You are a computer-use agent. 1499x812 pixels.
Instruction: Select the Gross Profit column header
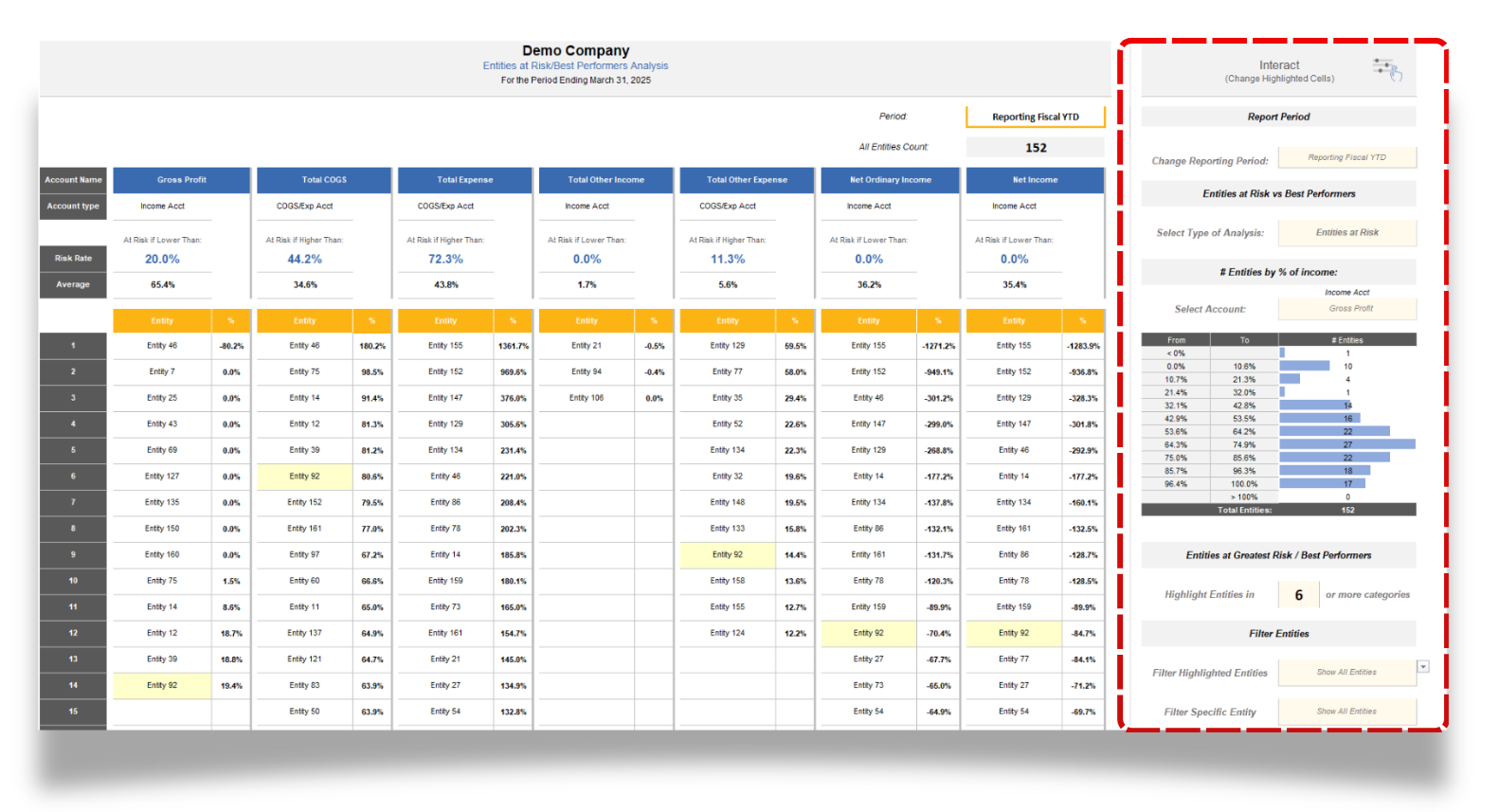[182, 180]
